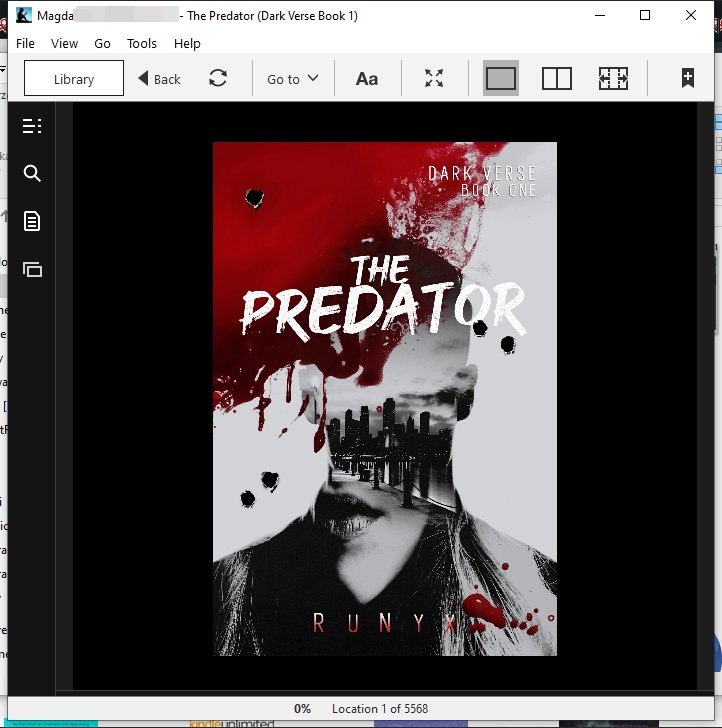722x728 pixels.
Task: Click the 0% reading progress indicator
Action: click(x=302, y=708)
